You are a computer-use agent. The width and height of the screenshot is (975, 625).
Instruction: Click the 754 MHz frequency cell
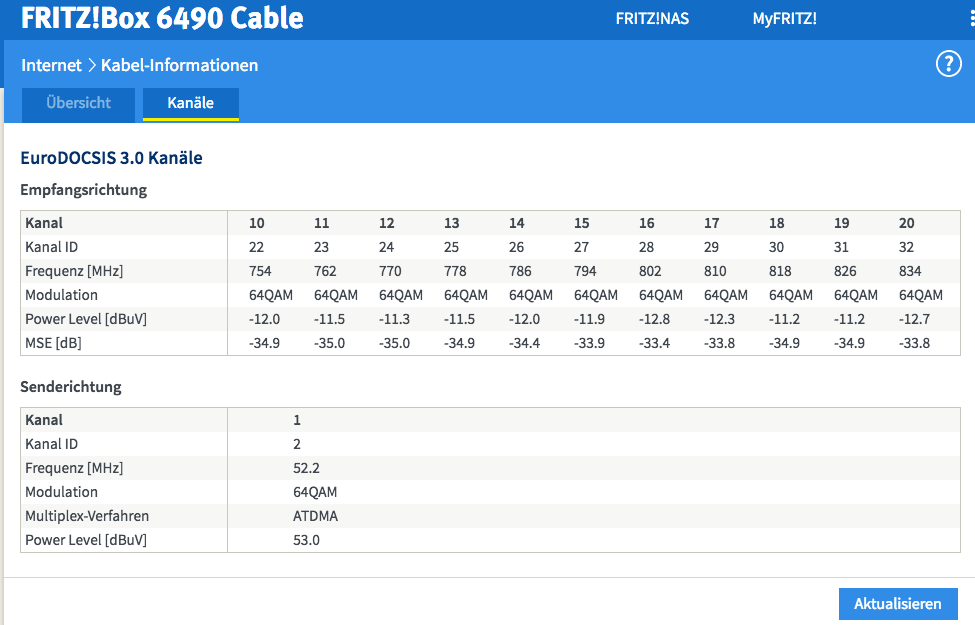pyautogui.click(x=260, y=271)
